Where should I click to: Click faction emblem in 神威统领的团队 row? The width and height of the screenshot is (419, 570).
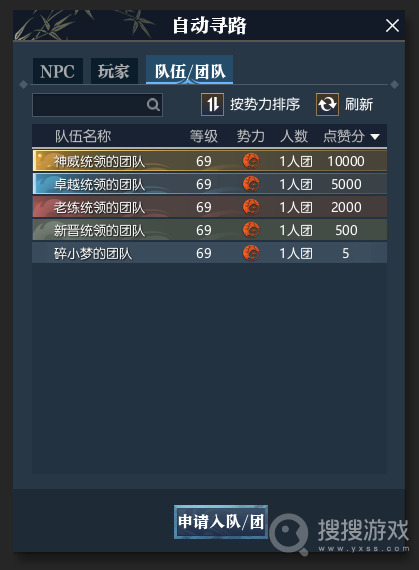pos(251,161)
